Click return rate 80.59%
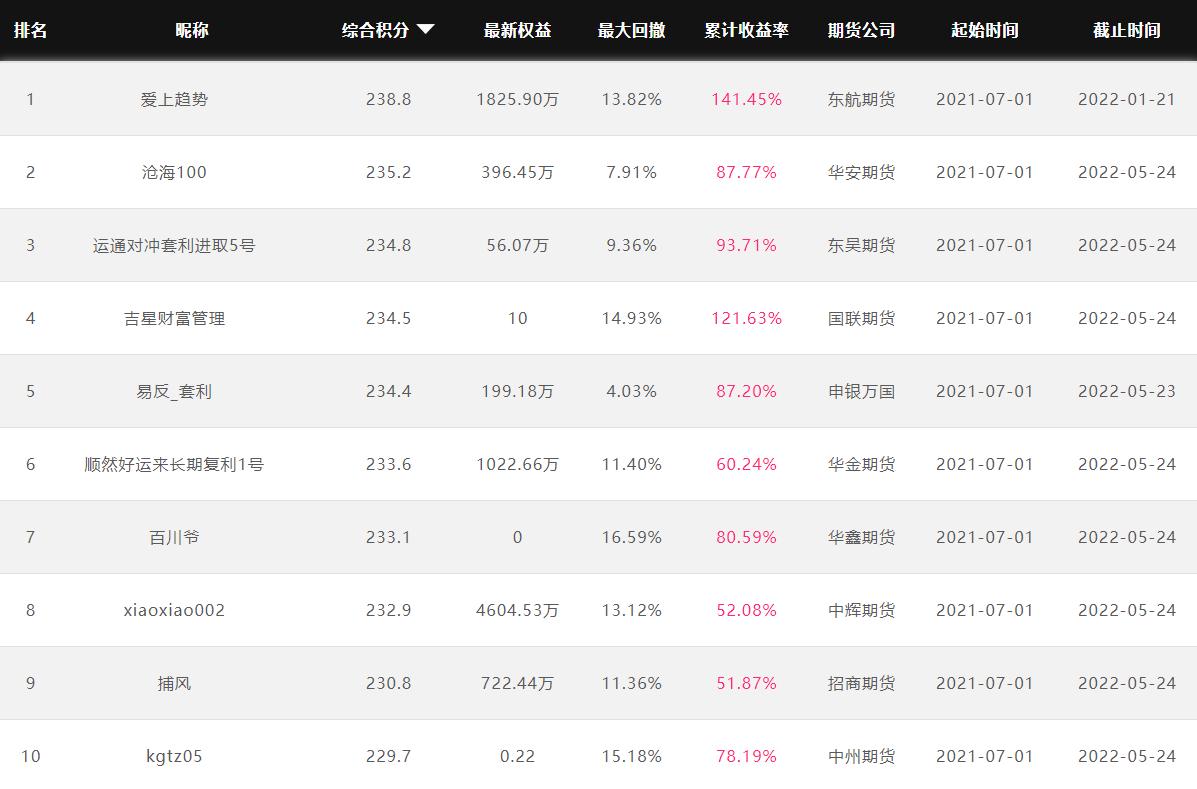The height and width of the screenshot is (789, 1197). (747, 537)
